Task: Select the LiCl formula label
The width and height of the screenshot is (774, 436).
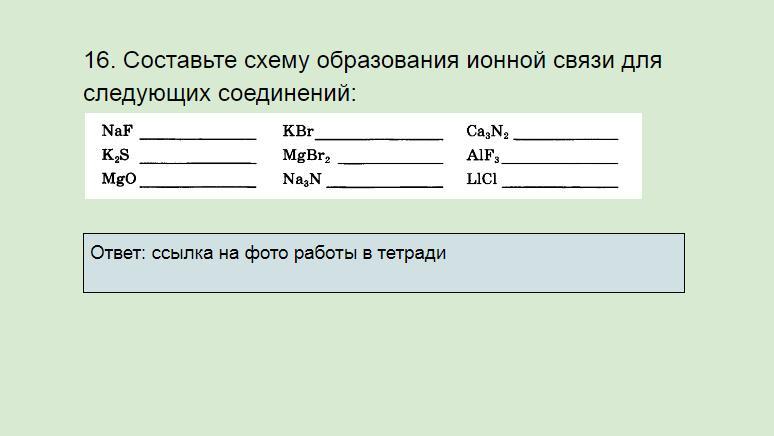Action: coord(482,180)
